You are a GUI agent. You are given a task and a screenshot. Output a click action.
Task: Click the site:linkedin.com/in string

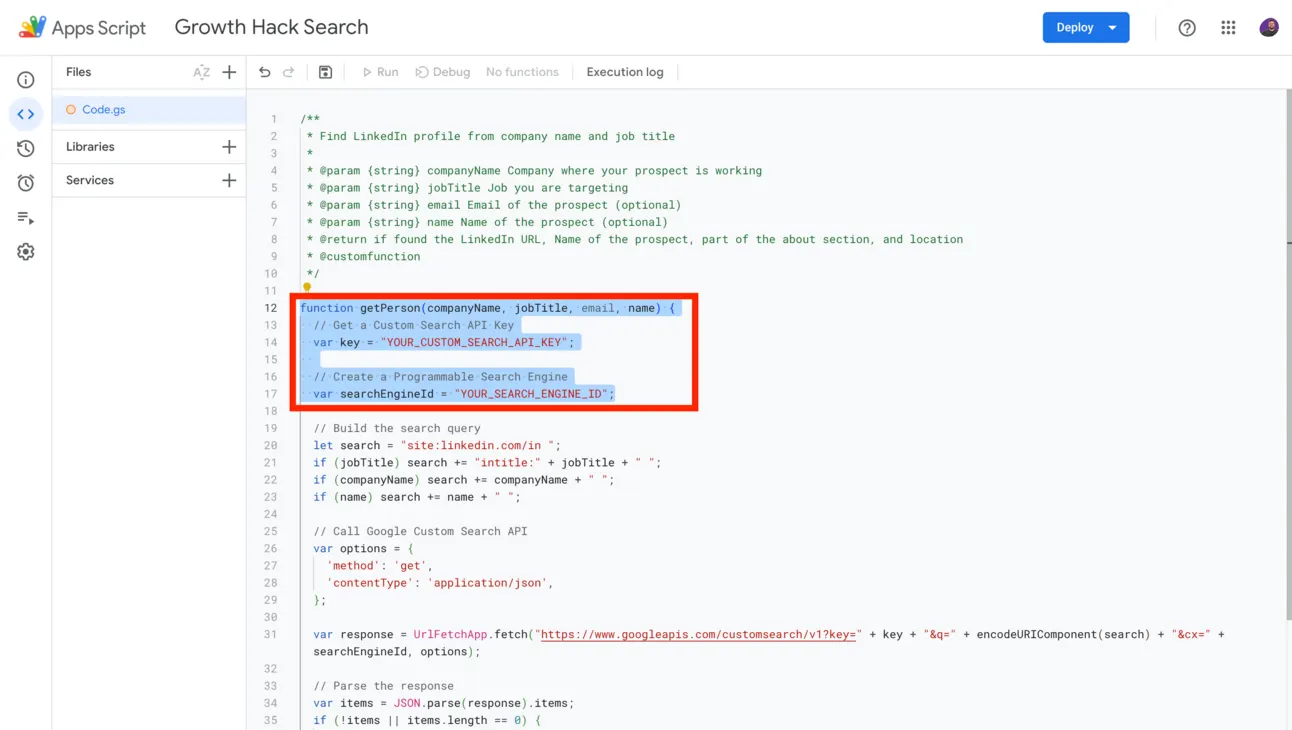coord(477,445)
